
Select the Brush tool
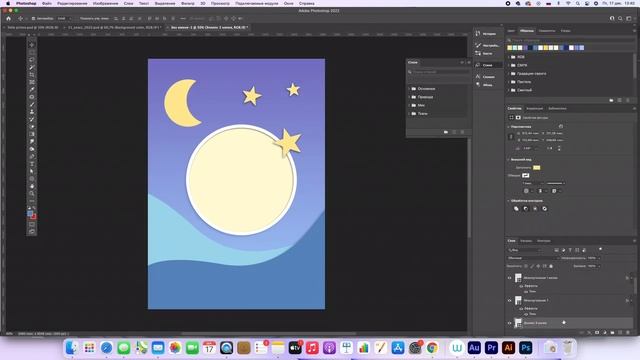tap(32, 104)
